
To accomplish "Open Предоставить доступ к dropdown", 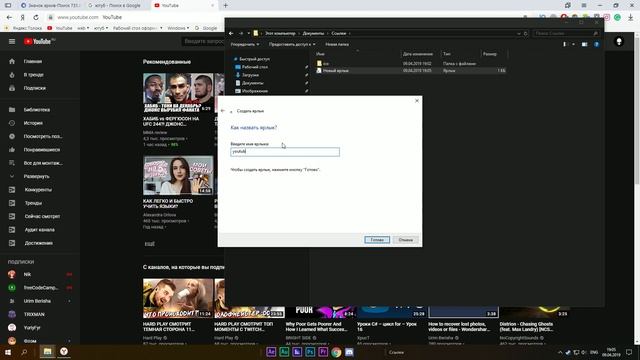I will [292, 44].
